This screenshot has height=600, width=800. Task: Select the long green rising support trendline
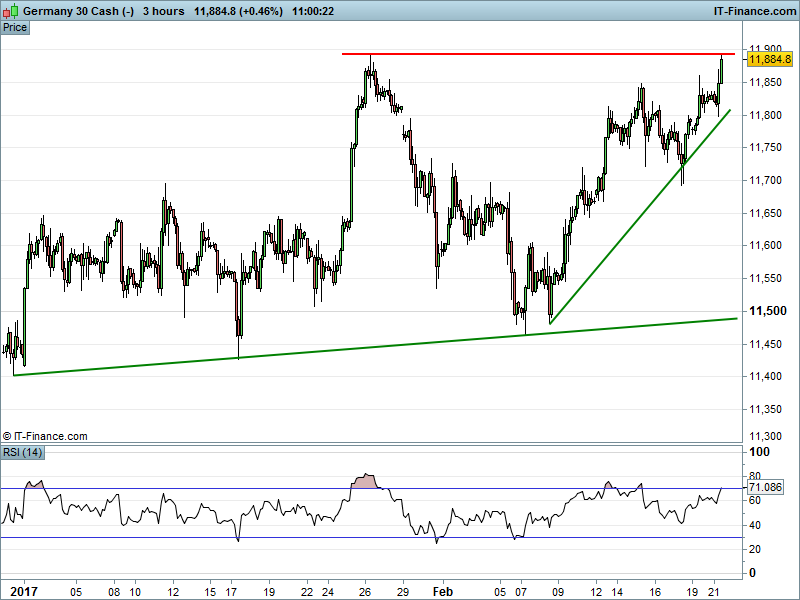coord(375,347)
